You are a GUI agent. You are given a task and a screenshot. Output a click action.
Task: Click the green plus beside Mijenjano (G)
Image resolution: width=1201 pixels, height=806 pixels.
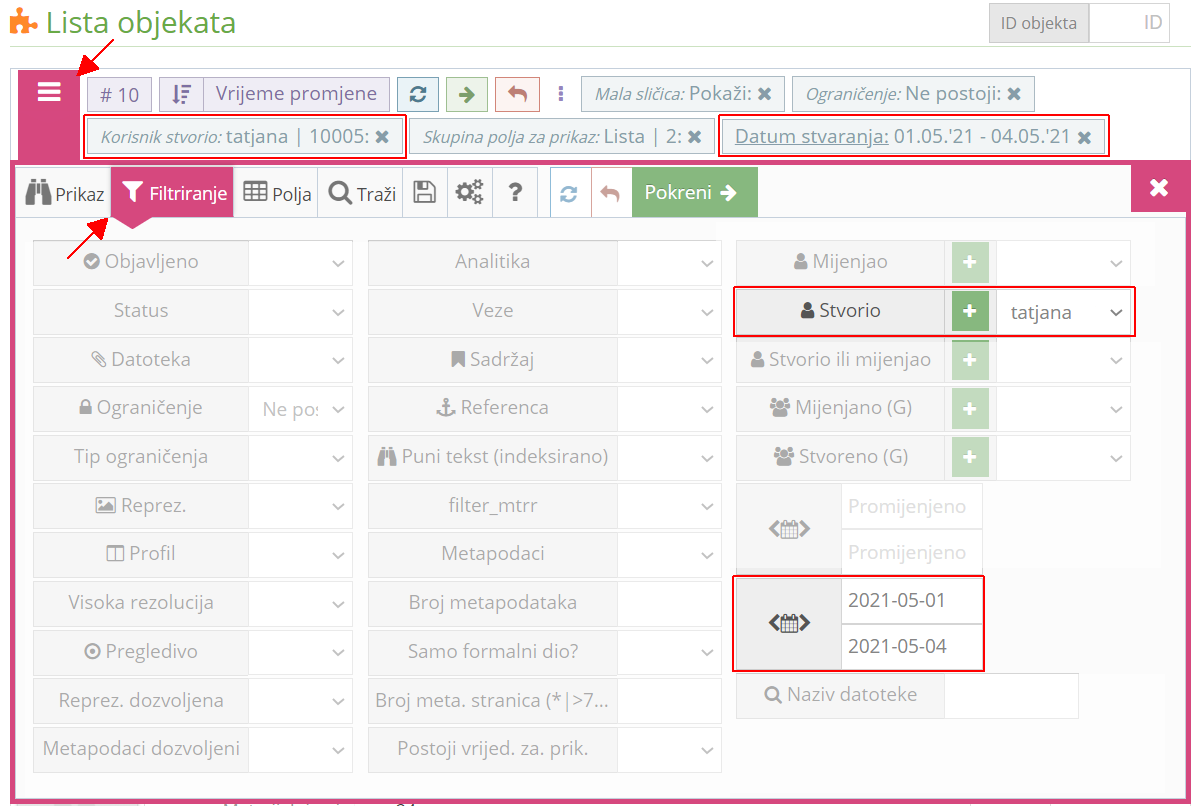[x=968, y=408]
